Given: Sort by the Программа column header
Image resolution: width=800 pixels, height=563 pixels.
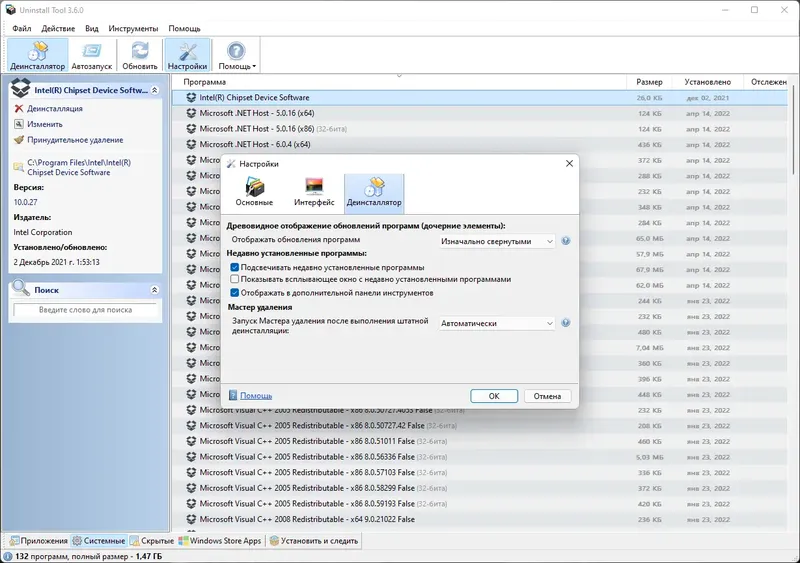Looking at the screenshot, I should click(398, 82).
